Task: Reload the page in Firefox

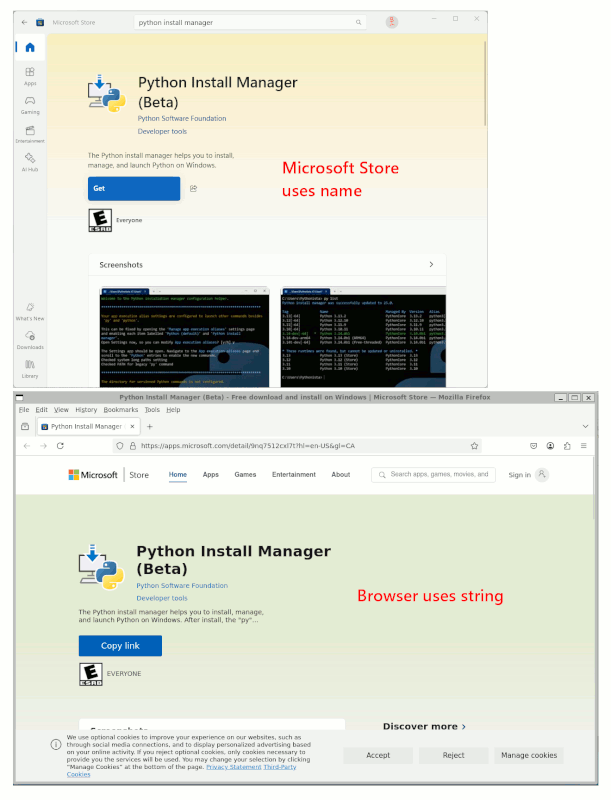Action: tap(60, 446)
